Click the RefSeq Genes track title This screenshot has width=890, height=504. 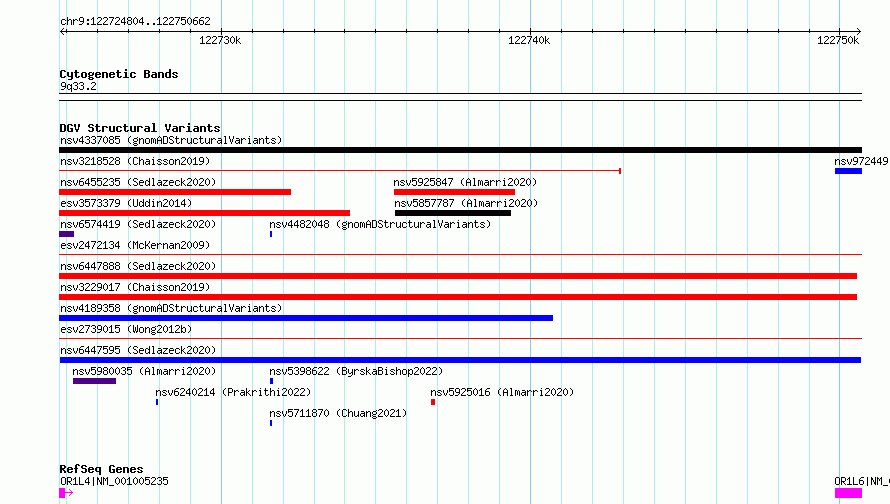pos(102,469)
